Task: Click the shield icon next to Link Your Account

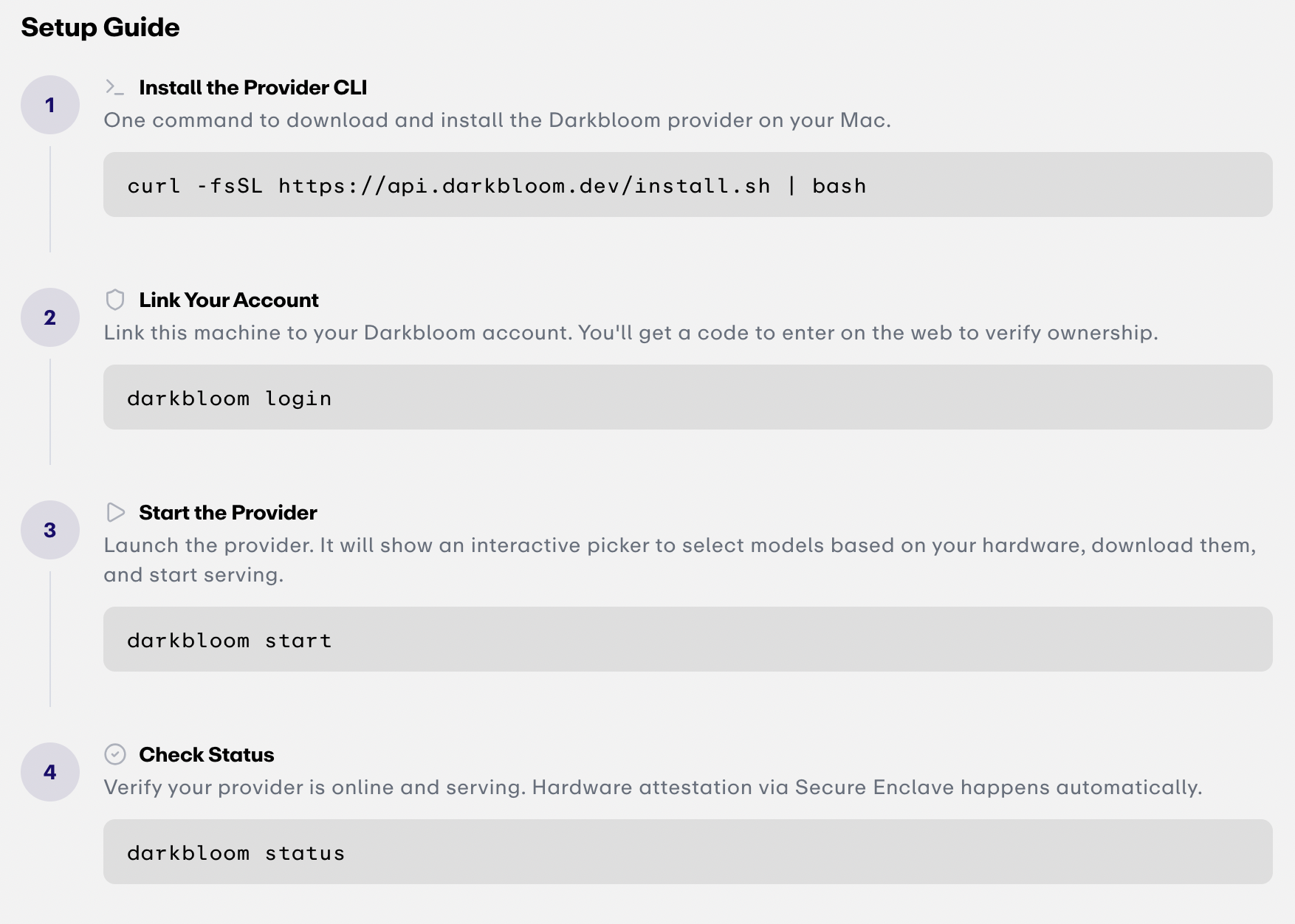Action: point(115,300)
